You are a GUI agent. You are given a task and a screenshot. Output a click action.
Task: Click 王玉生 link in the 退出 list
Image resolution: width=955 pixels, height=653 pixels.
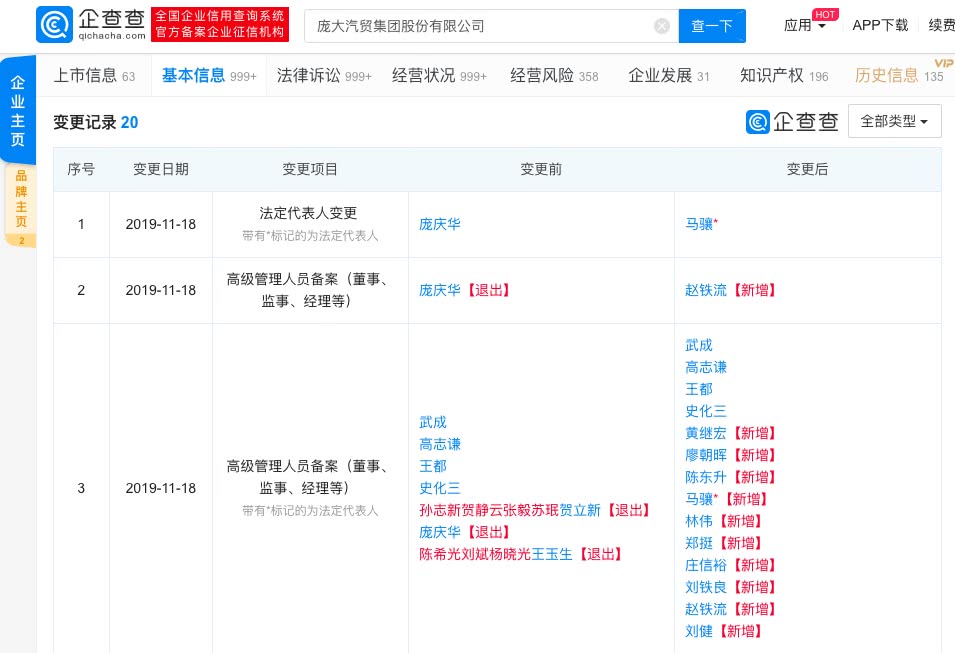tap(552, 554)
